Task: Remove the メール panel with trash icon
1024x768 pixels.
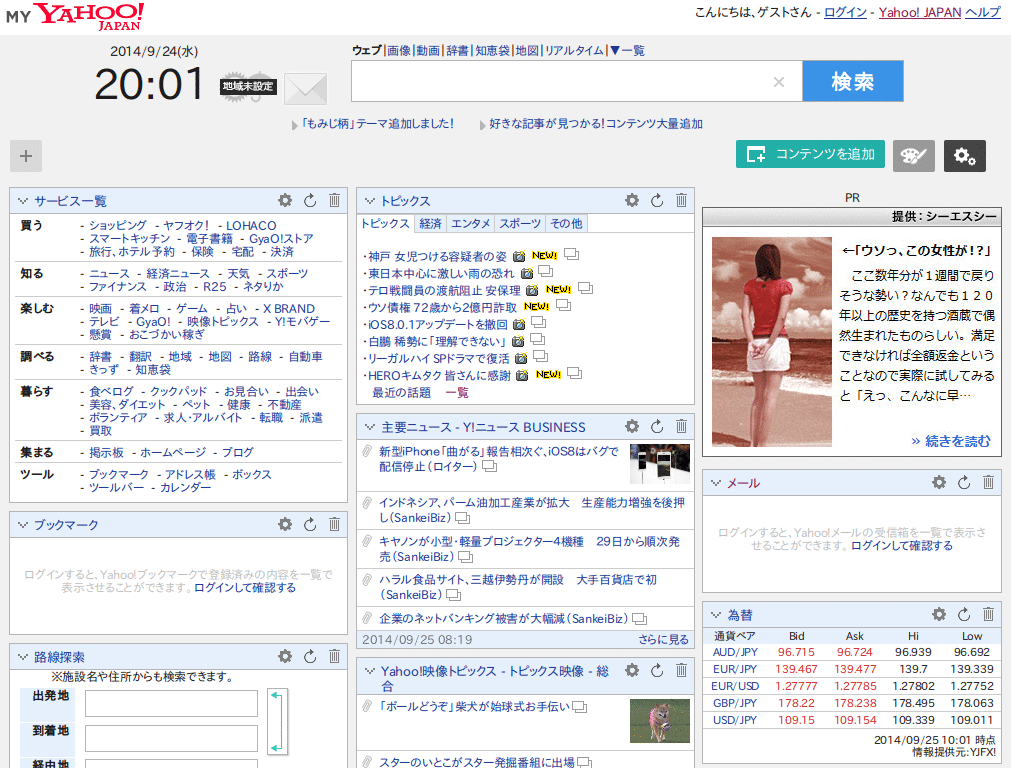Action: [x=988, y=483]
